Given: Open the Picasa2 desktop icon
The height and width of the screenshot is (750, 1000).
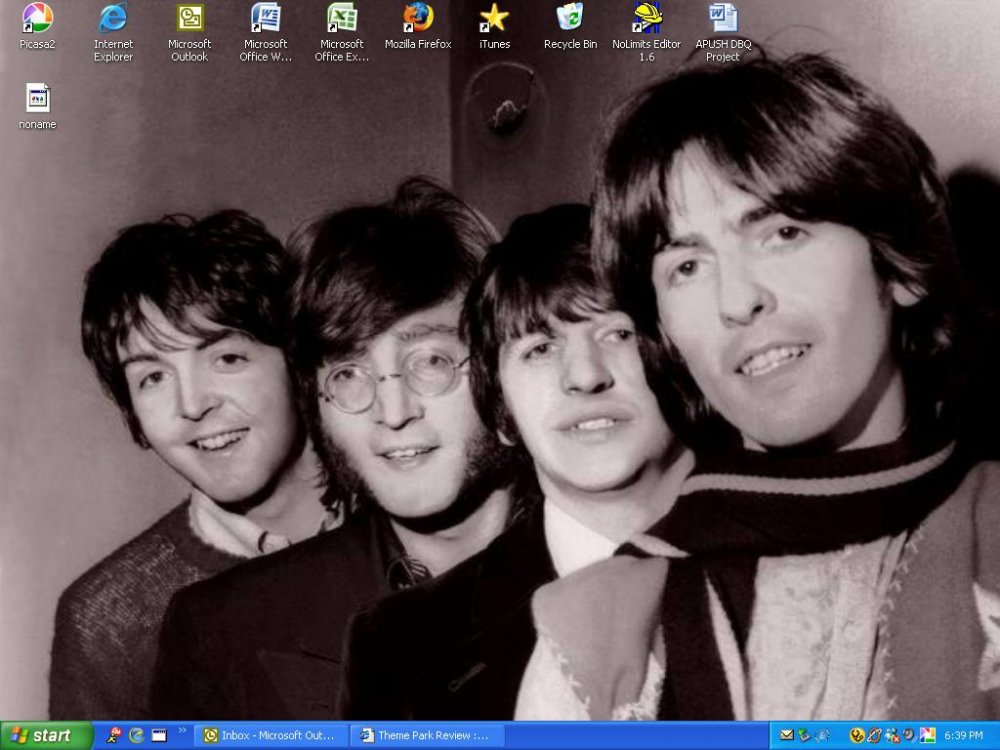Looking at the screenshot, I should (x=35, y=20).
